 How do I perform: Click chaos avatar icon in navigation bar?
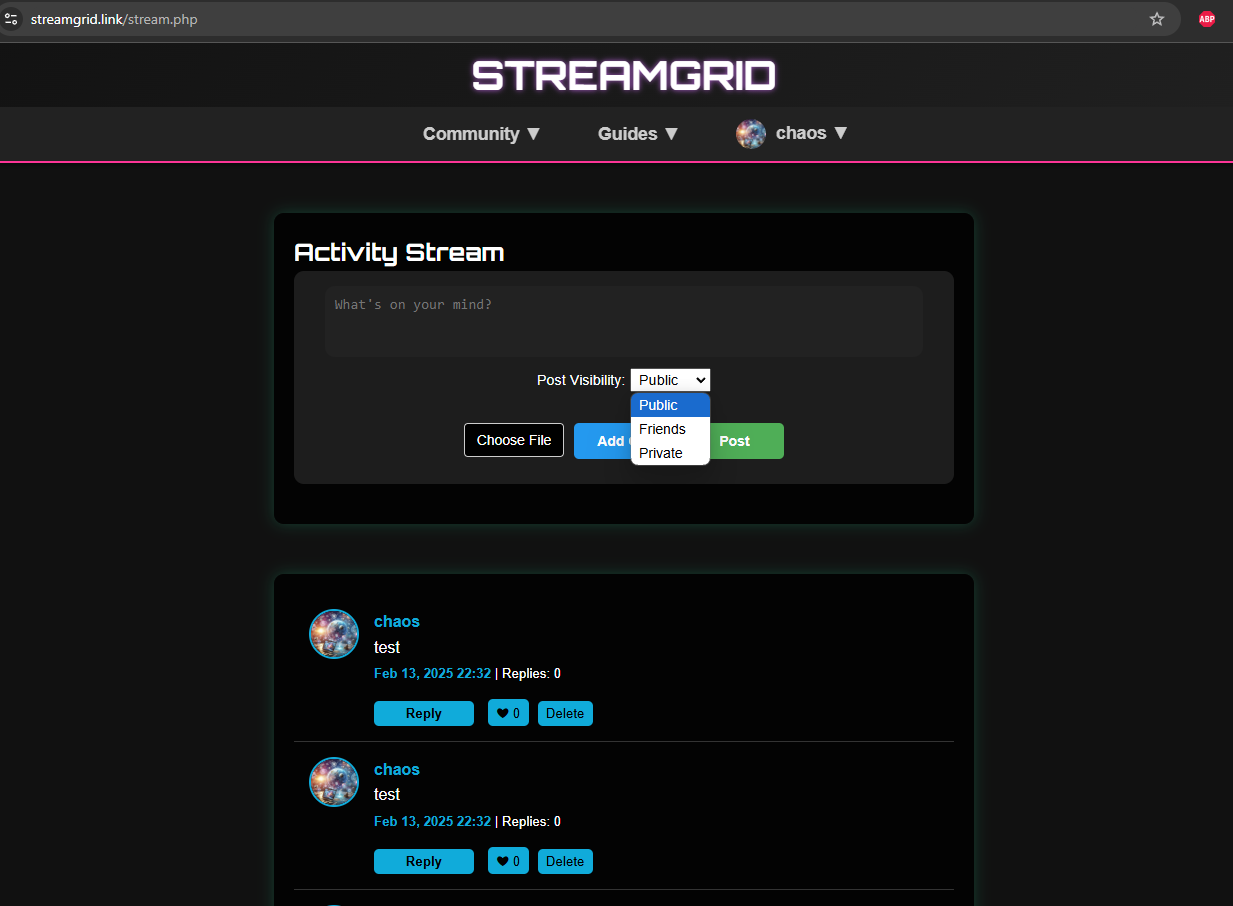[751, 134]
